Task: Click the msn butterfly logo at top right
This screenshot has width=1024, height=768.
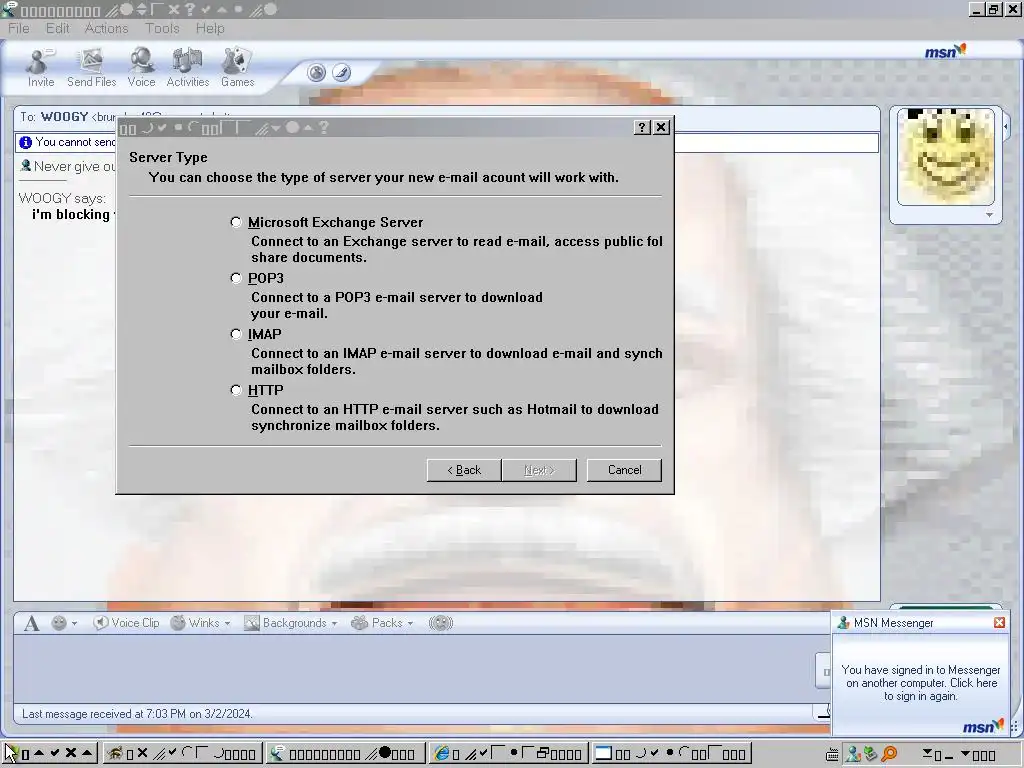Action: (945, 51)
